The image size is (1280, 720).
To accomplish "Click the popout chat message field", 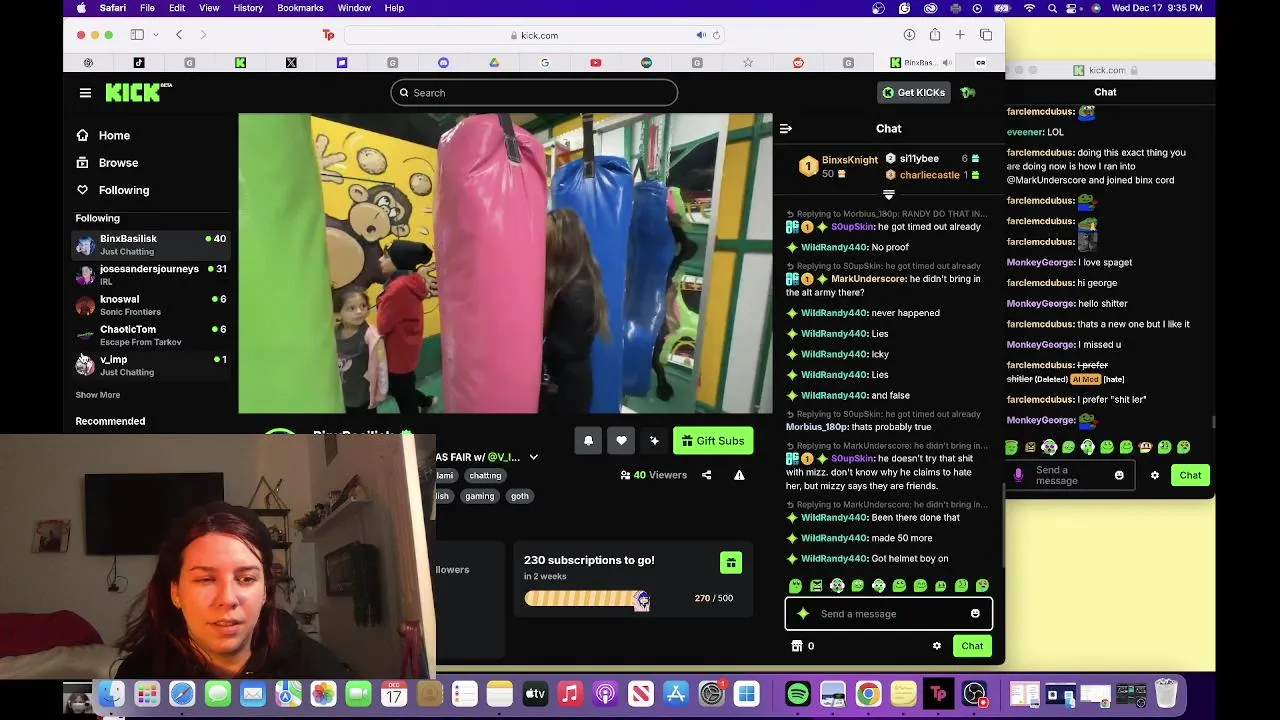I will pos(1069,475).
